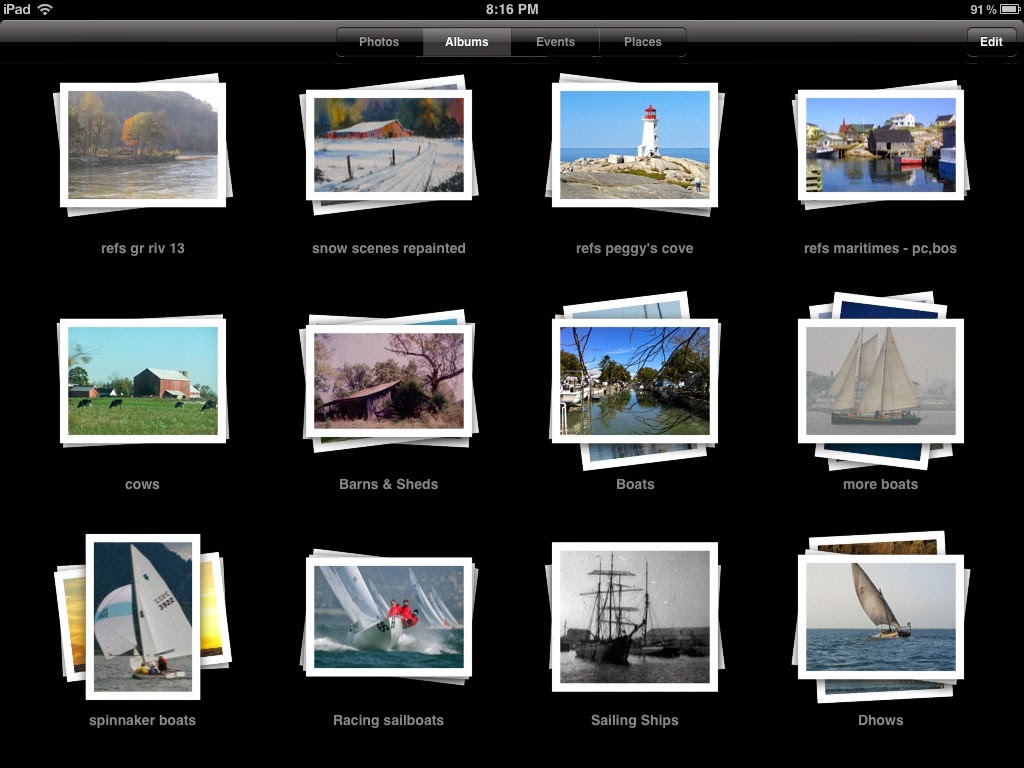Screen dimensions: 1024x768
Task: Tap the Edit button
Action: (991, 42)
